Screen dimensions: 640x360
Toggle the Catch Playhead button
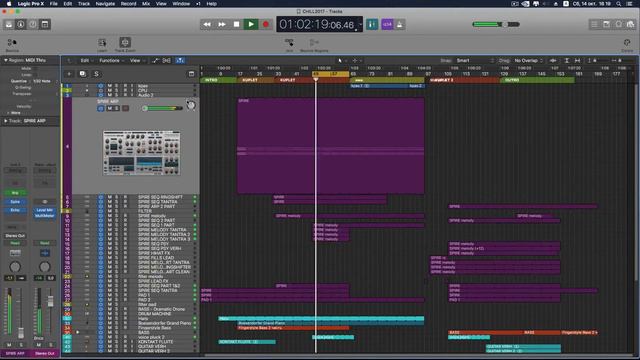180,60
